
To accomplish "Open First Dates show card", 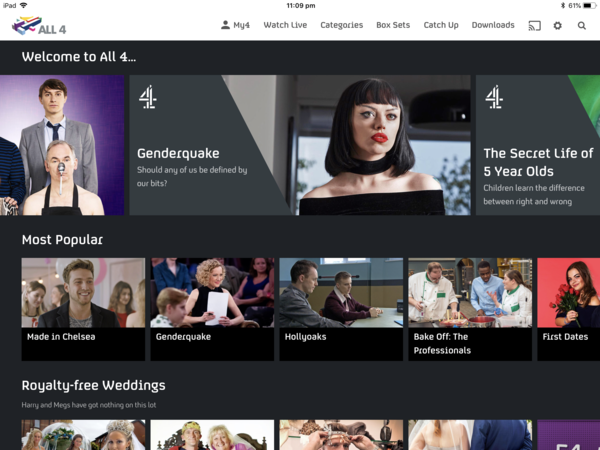I will 569,309.
